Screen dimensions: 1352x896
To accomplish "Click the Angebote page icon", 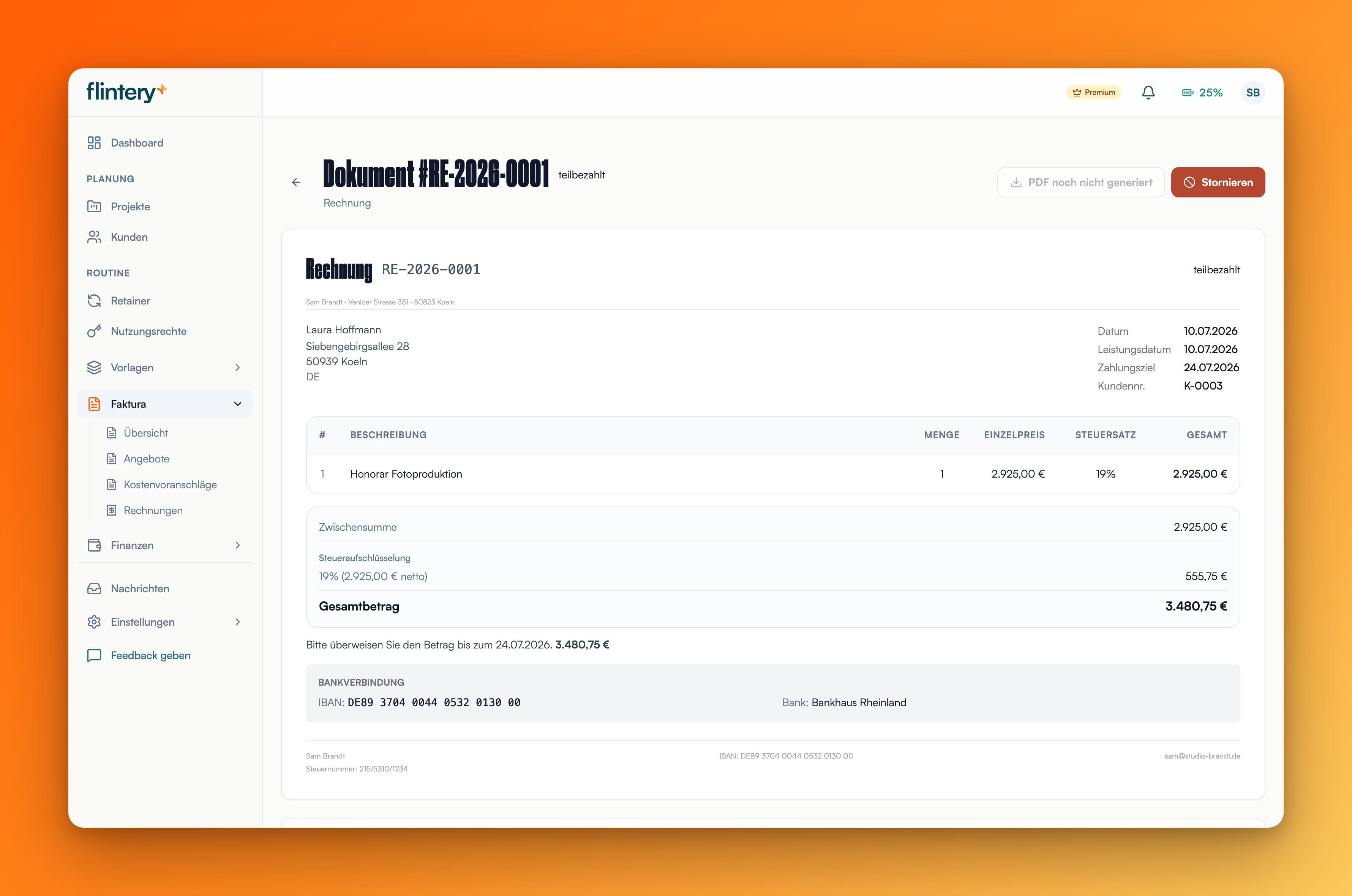I will coord(112,459).
